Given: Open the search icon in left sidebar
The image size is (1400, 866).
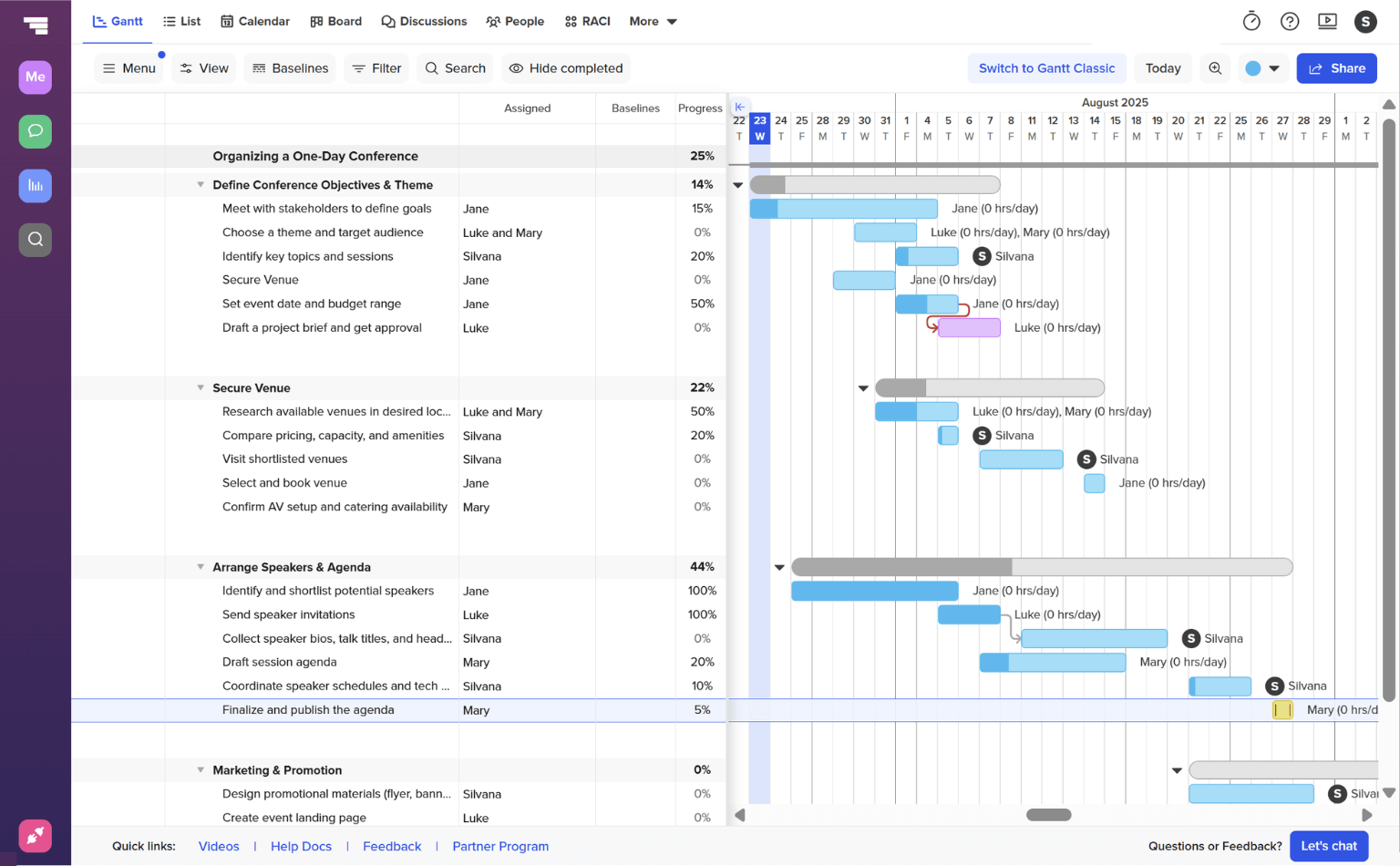Looking at the screenshot, I should [x=35, y=240].
